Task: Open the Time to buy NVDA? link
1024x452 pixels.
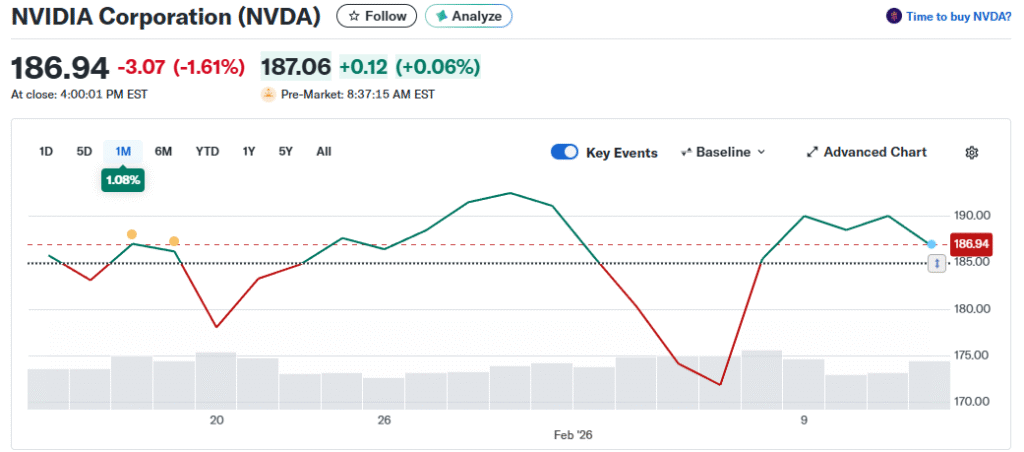Action: click(x=958, y=16)
